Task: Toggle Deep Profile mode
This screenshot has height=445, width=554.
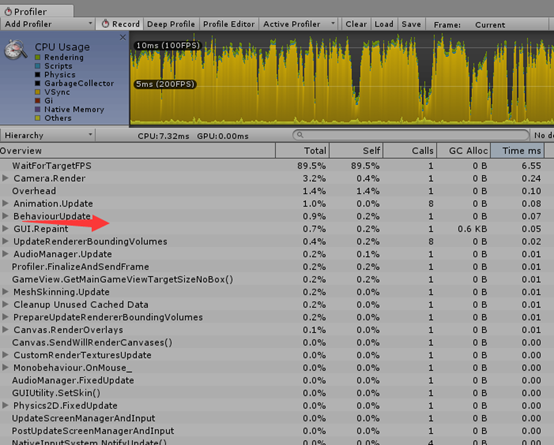Action: (x=171, y=24)
